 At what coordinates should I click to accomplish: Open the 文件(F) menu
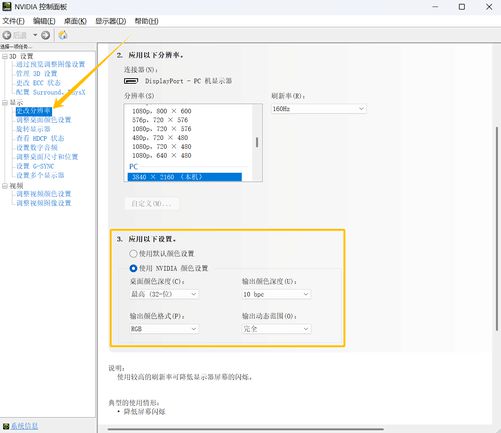click(14, 21)
